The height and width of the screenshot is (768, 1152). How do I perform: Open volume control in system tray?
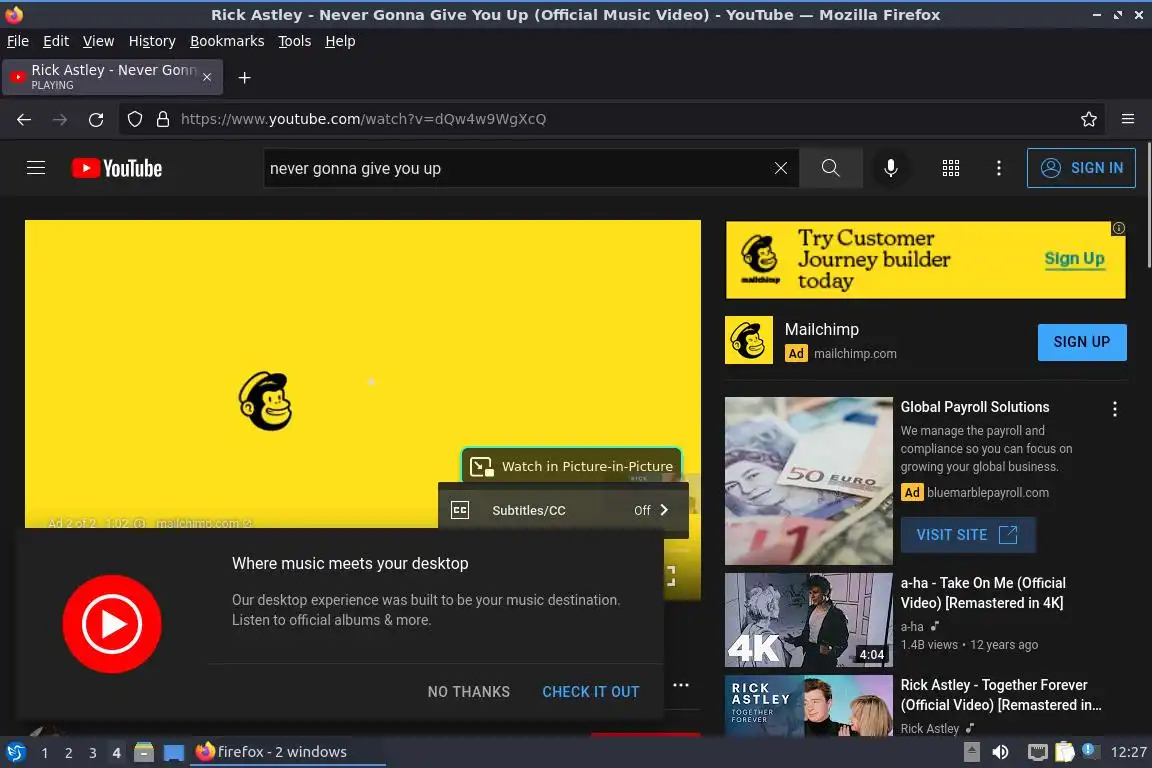[1000, 752]
